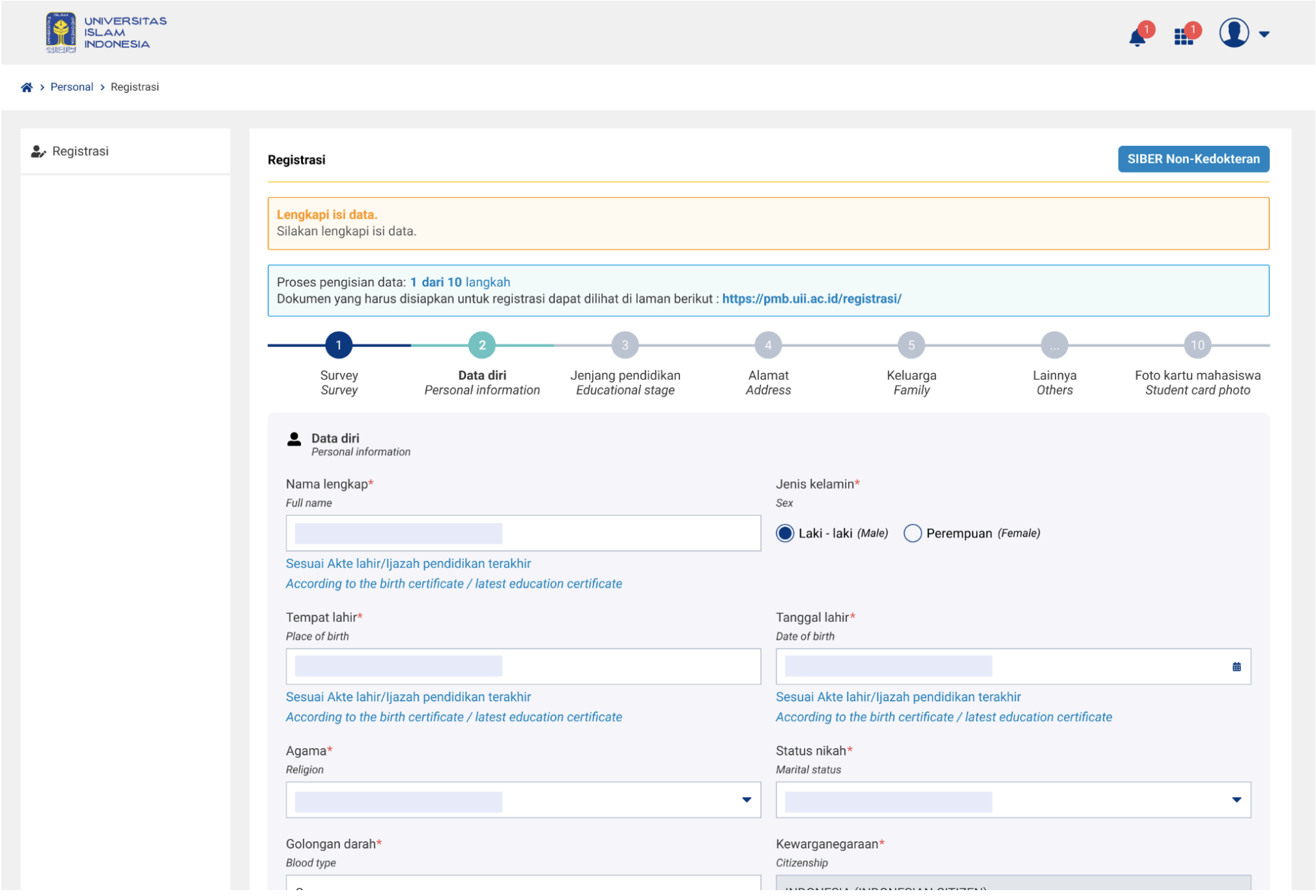Open the profile menu dropdown arrow
1316x896 pixels.
tap(1264, 35)
